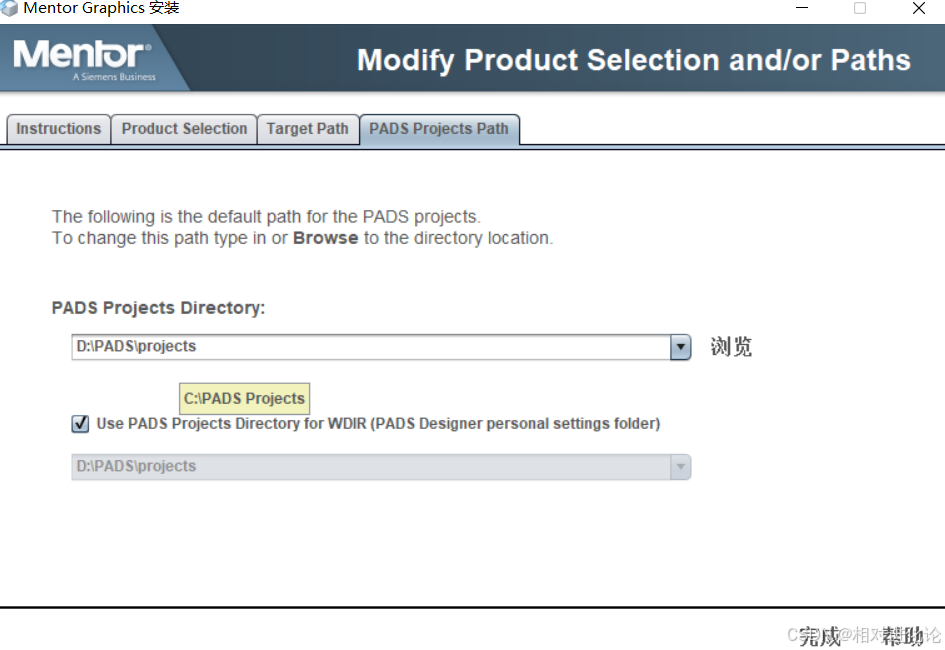Uncheck Use PADS Projects Directory for WDIR

click(x=80, y=423)
